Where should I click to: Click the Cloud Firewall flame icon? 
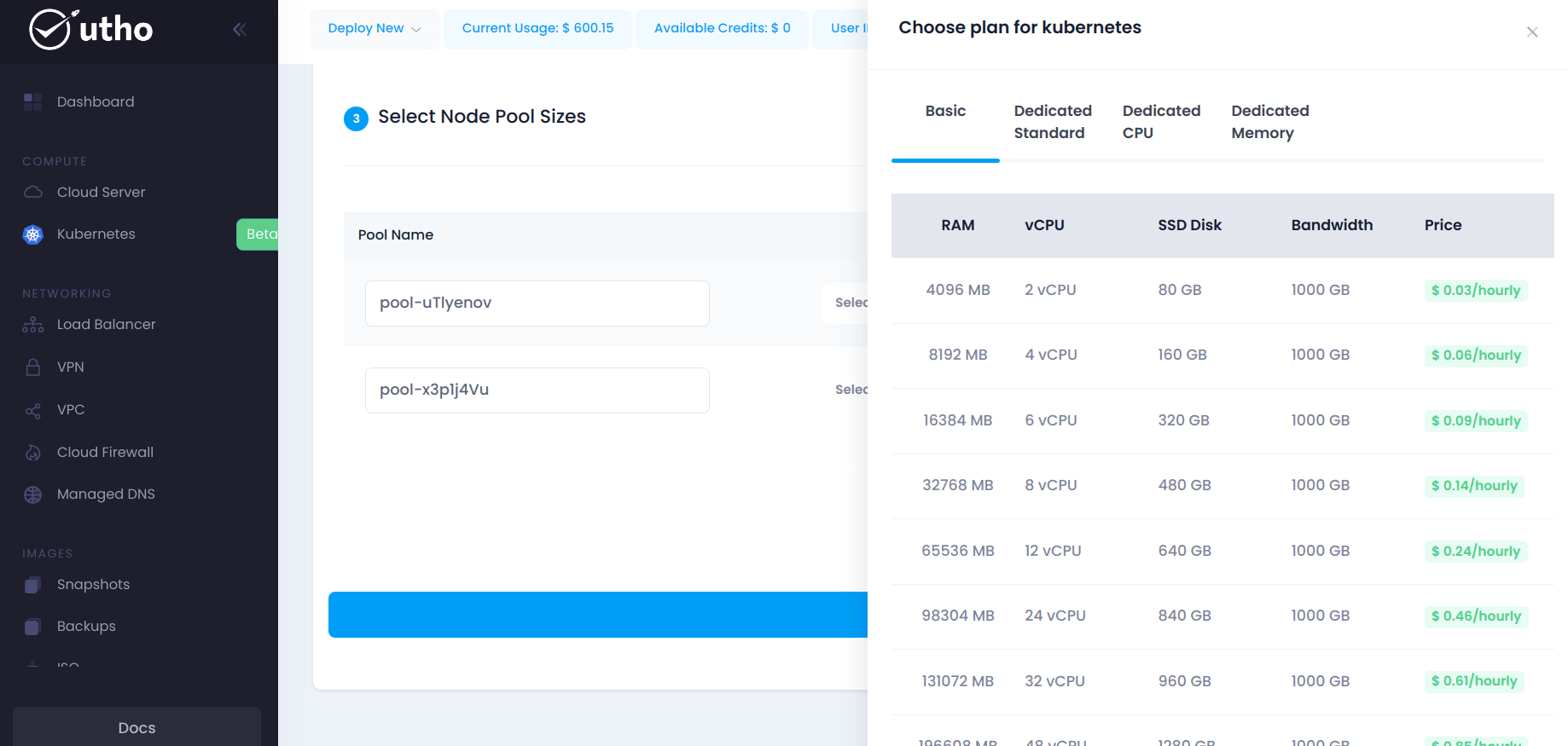(x=33, y=453)
